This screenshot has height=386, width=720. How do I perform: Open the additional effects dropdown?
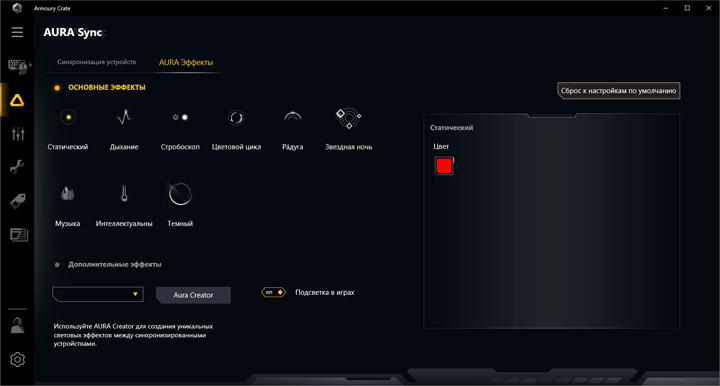pyautogui.click(x=98, y=294)
